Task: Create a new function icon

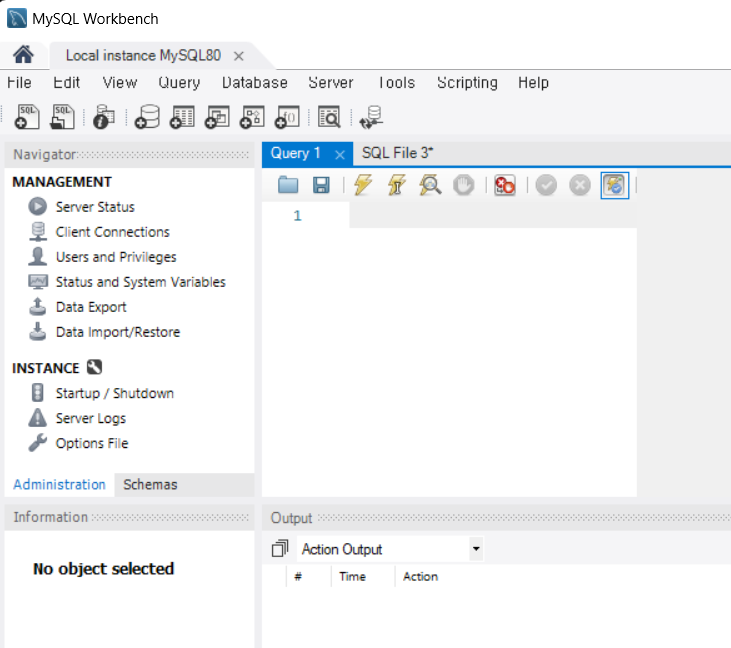Action: click(x=287, y=117)
